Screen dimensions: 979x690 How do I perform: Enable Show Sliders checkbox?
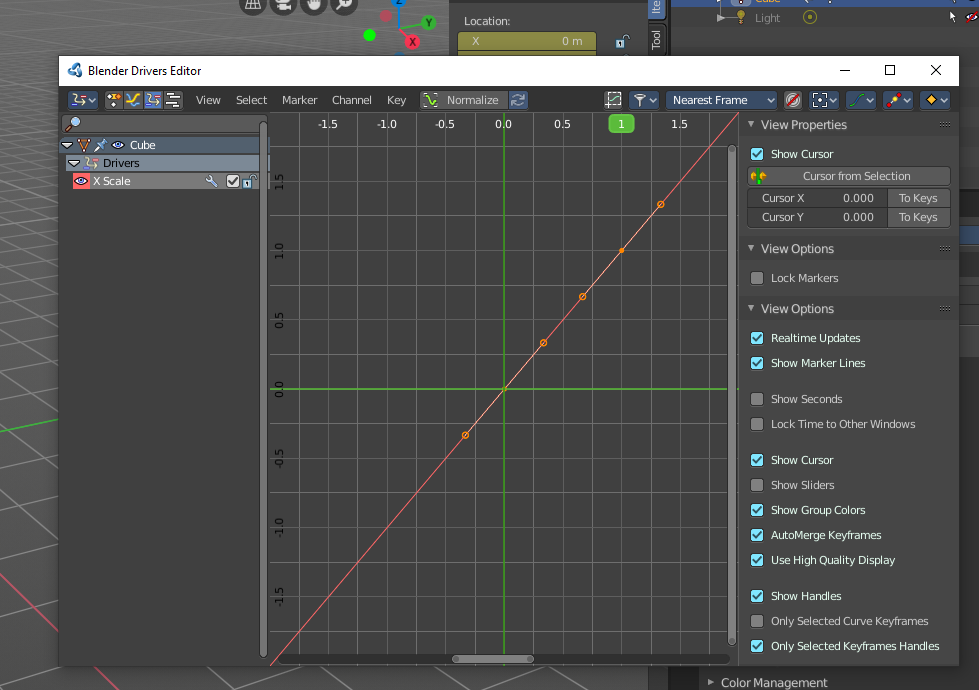tap(757, 485)
